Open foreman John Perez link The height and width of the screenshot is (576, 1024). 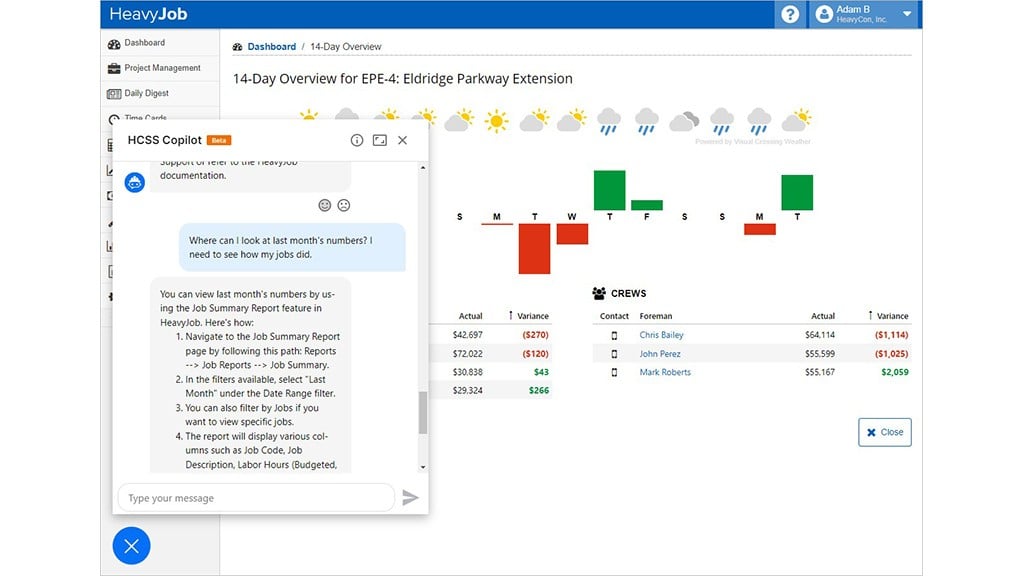coord(660,353)
